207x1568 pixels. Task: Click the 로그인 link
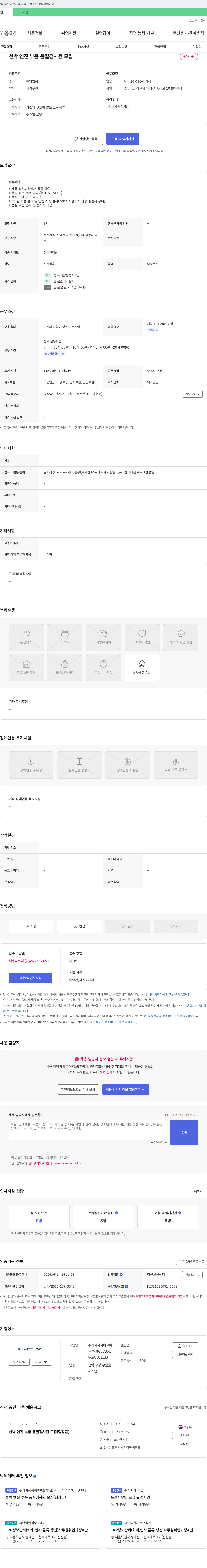(193, 21)
